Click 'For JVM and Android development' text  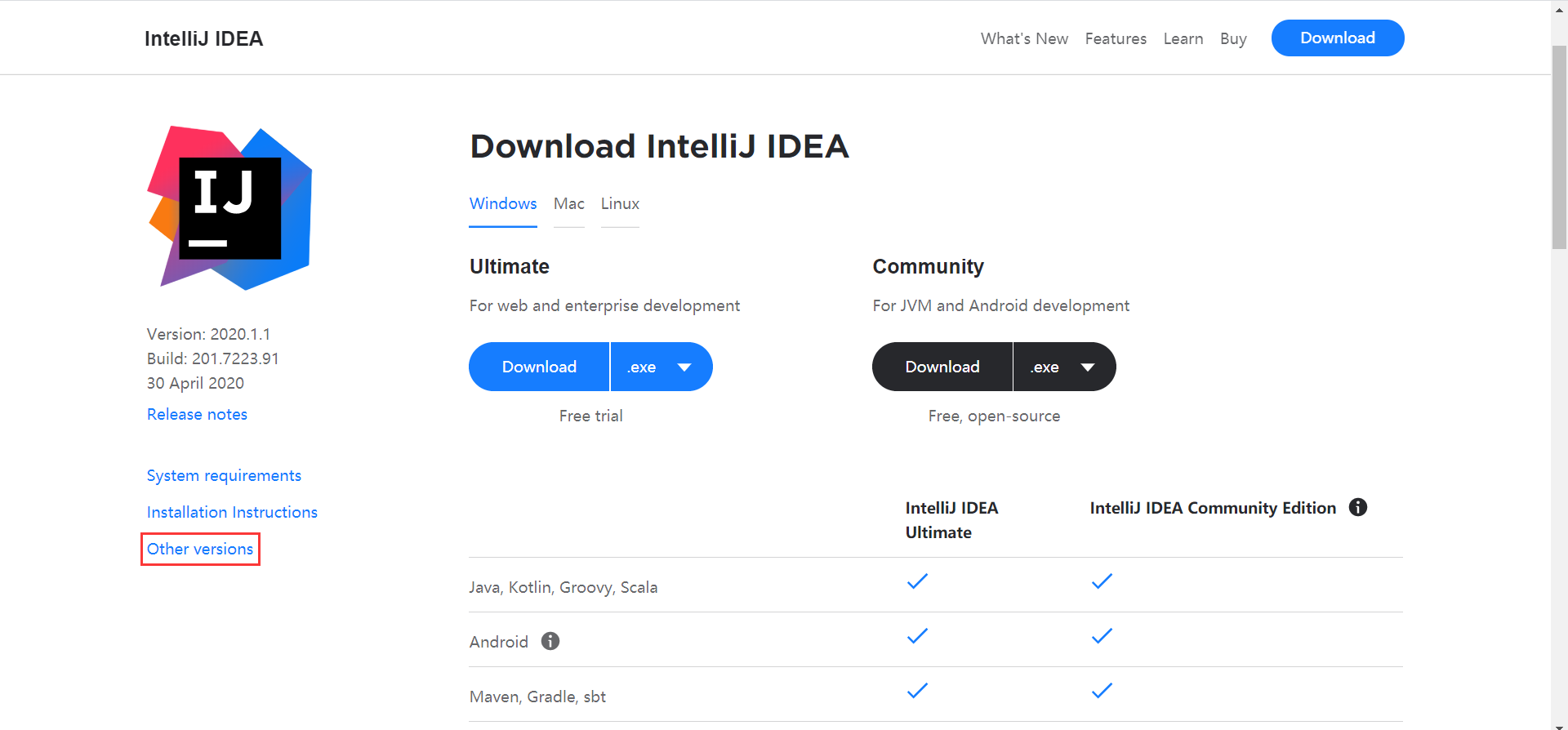click(1000, 305)
